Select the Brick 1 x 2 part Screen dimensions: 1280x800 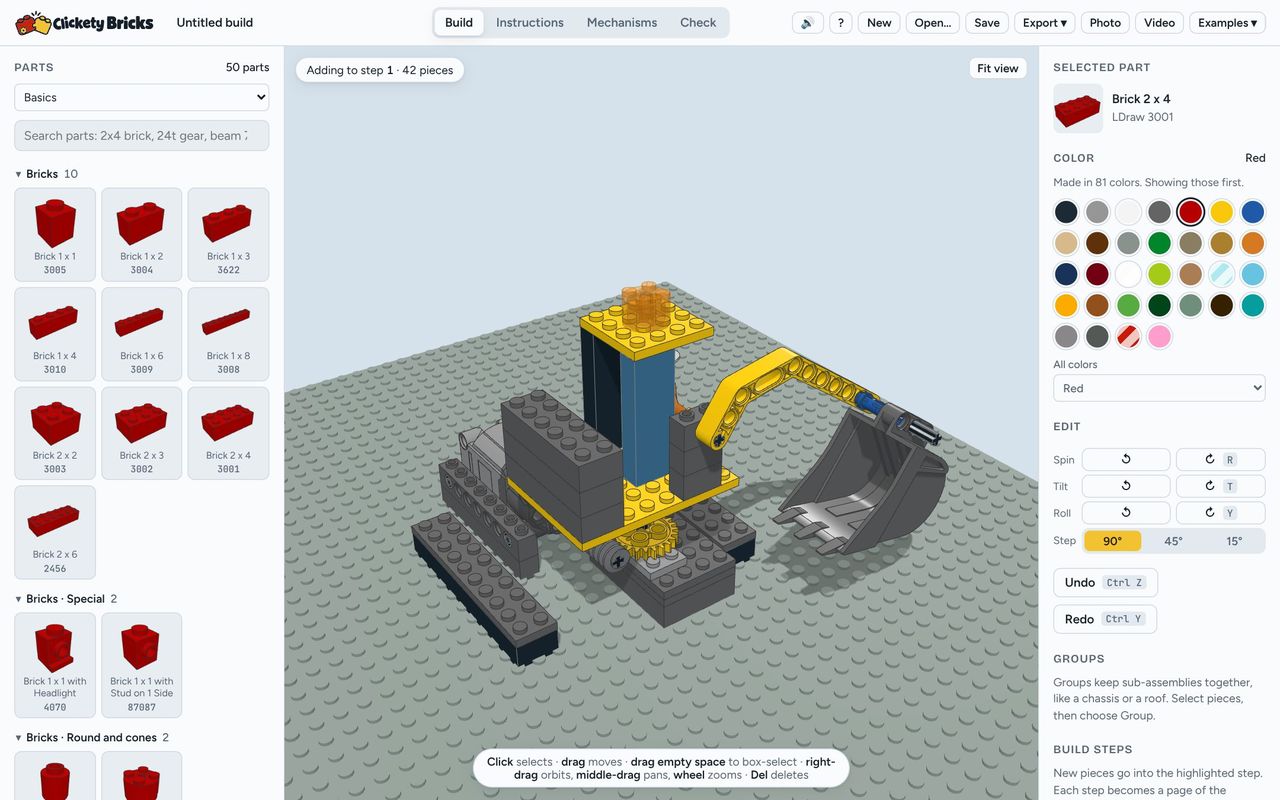pos(142,235)
